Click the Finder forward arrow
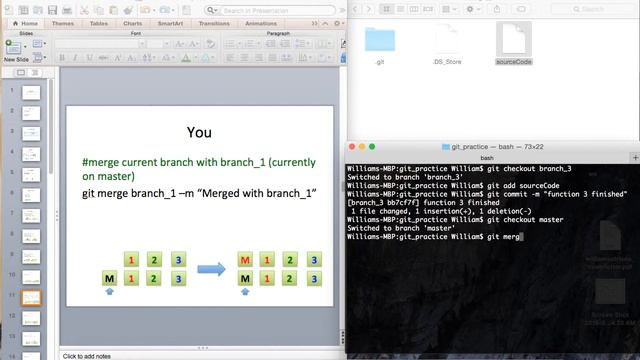The height and width of the screenshot is (360, 640). coord(369,9)
